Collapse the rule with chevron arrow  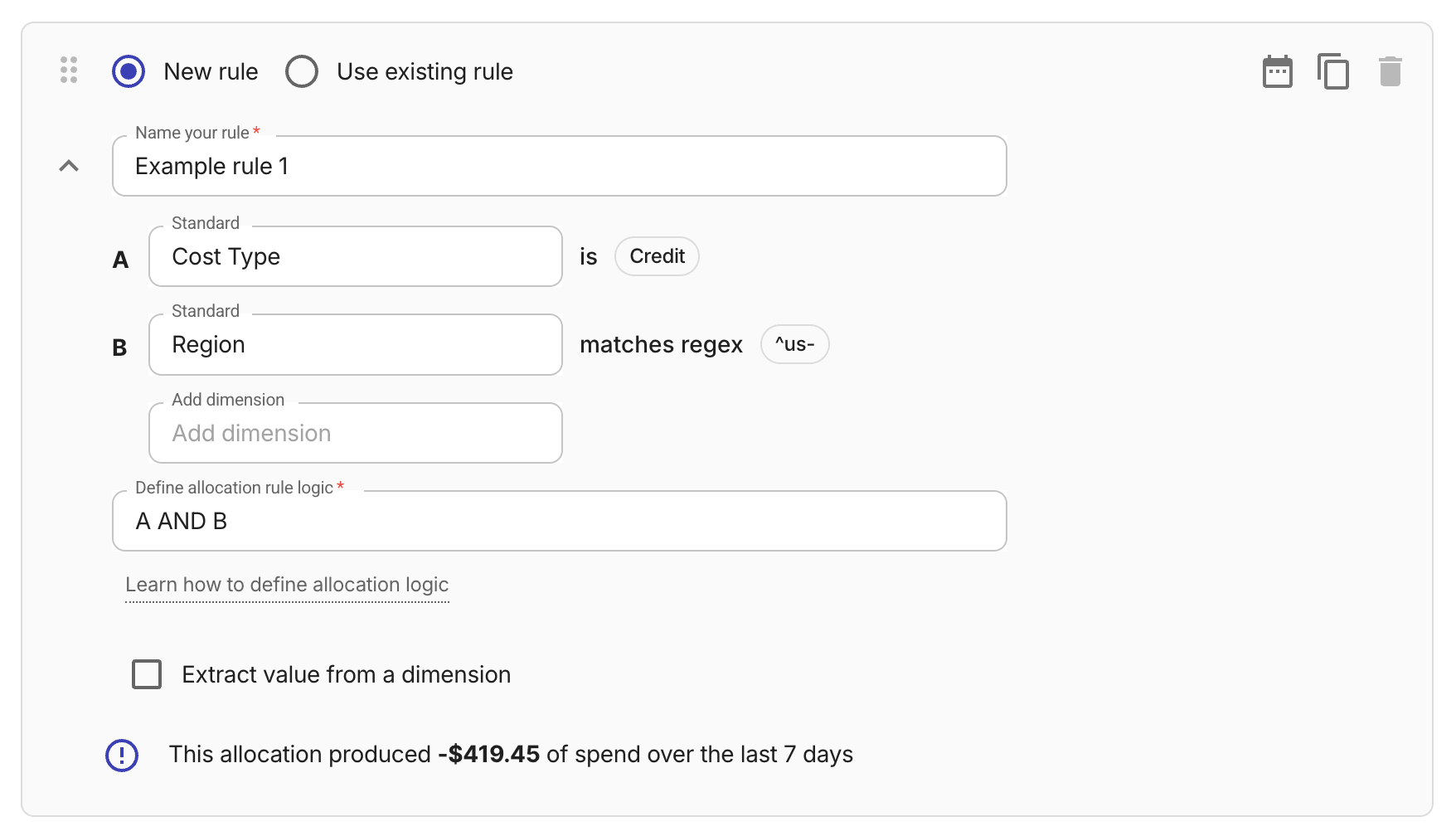click(69, 166)
